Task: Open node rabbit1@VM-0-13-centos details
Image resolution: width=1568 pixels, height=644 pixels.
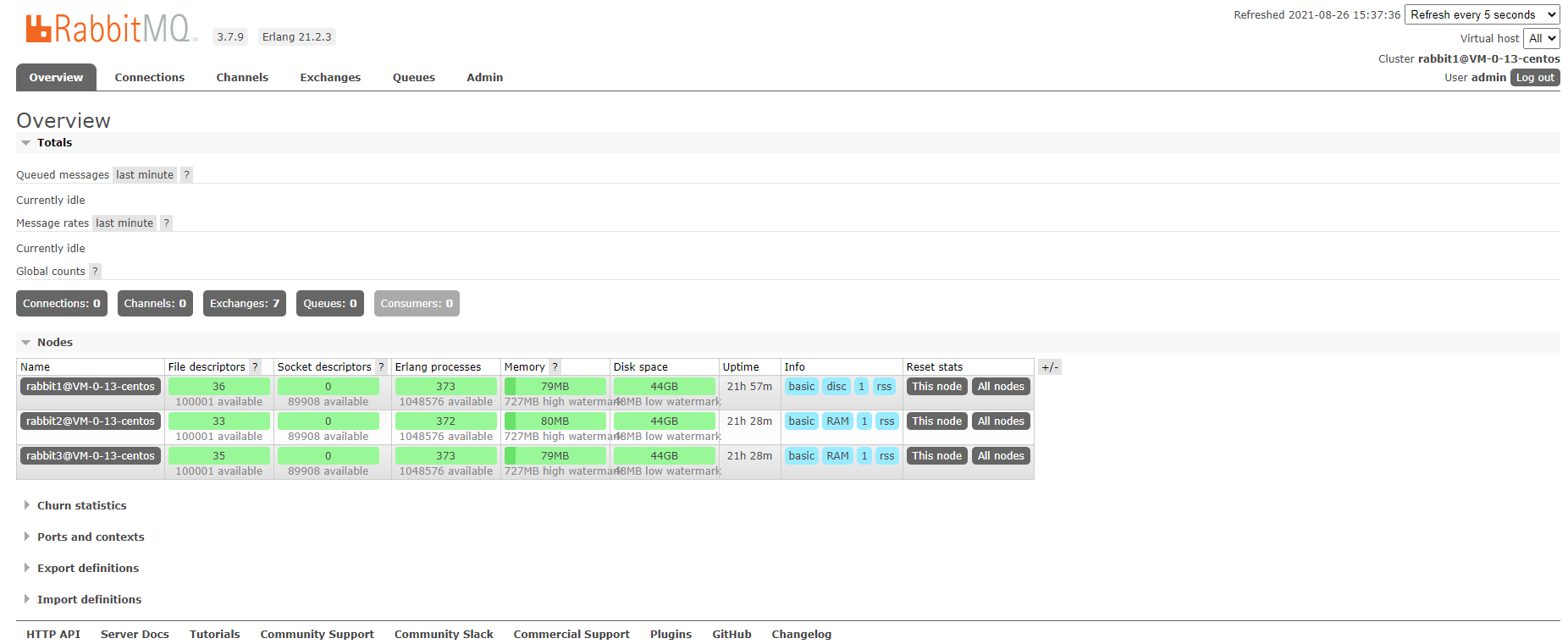Action: pyautogui.click(x=91, y=387)
